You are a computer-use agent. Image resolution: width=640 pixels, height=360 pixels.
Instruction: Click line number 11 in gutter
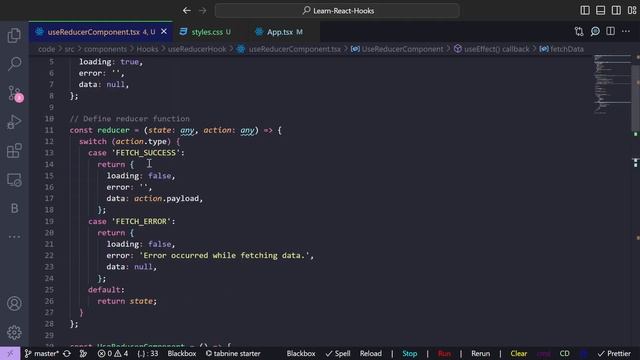(49, 130)
